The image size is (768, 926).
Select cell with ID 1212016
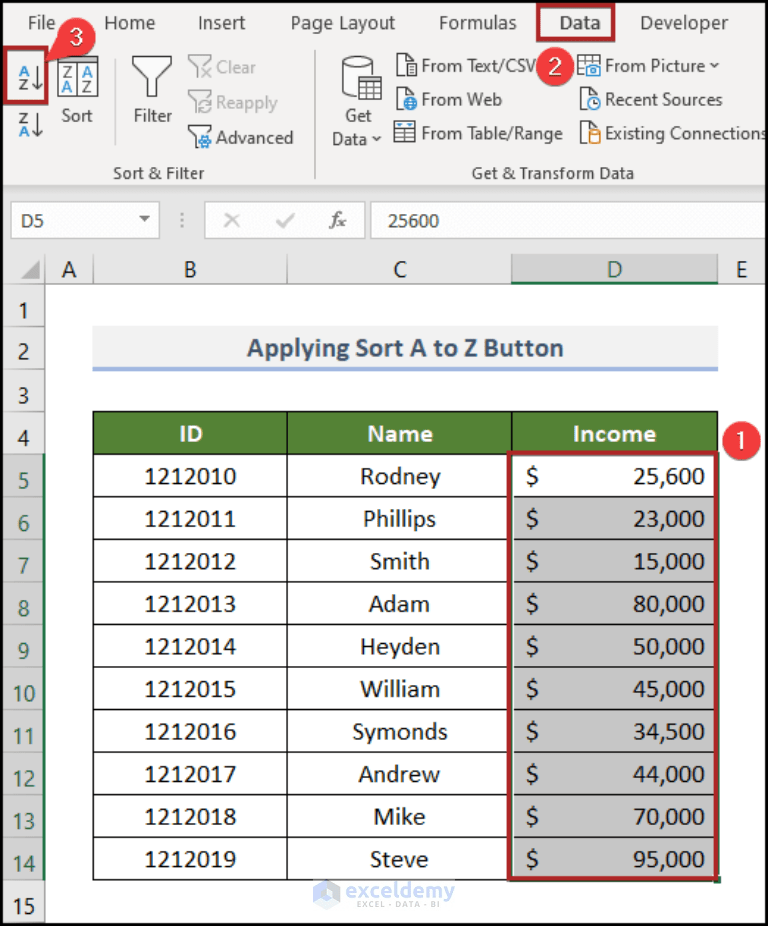190,731
